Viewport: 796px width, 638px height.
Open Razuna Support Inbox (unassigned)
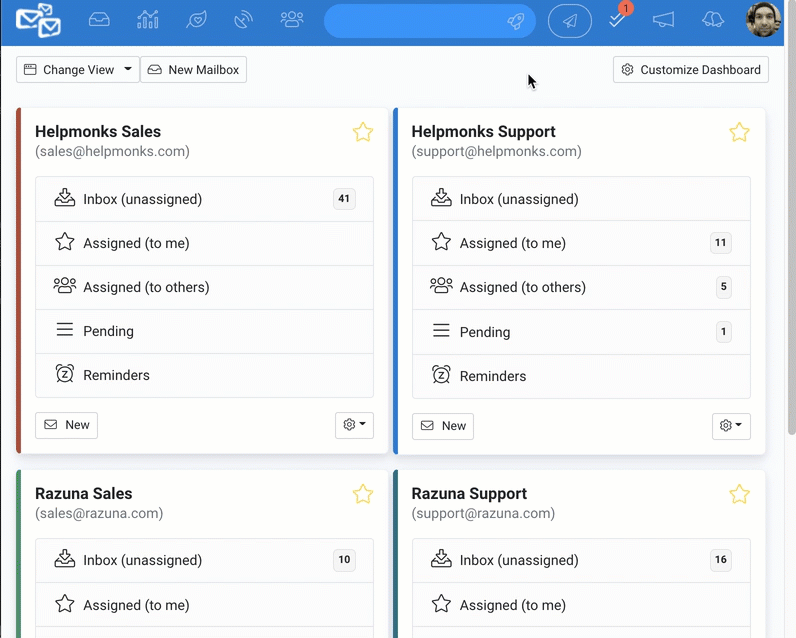(x=581, y=560)
